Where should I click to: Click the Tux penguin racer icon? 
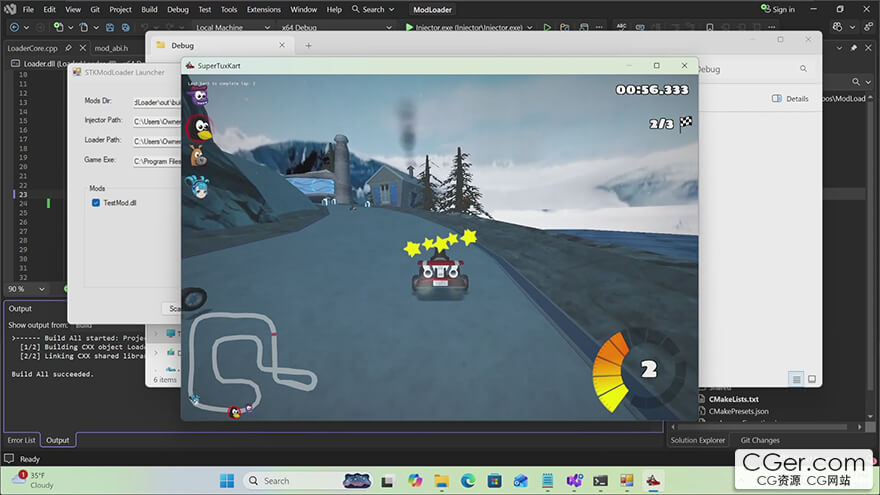click(x=201, y=126)
